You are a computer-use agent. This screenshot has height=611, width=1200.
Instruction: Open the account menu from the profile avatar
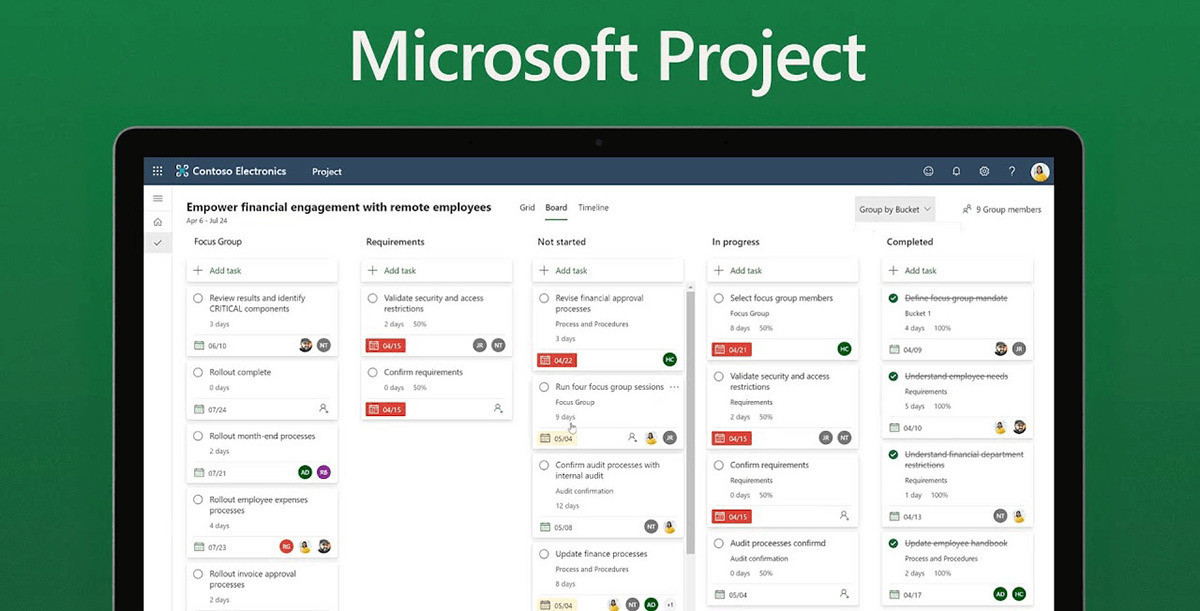(1040, 170)
